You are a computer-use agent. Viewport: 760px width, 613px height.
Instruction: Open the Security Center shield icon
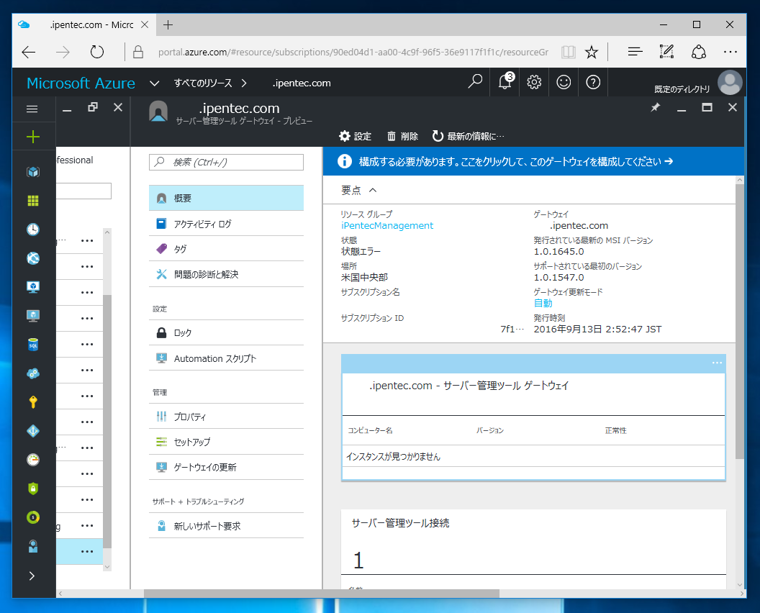[x=33, y=488]
